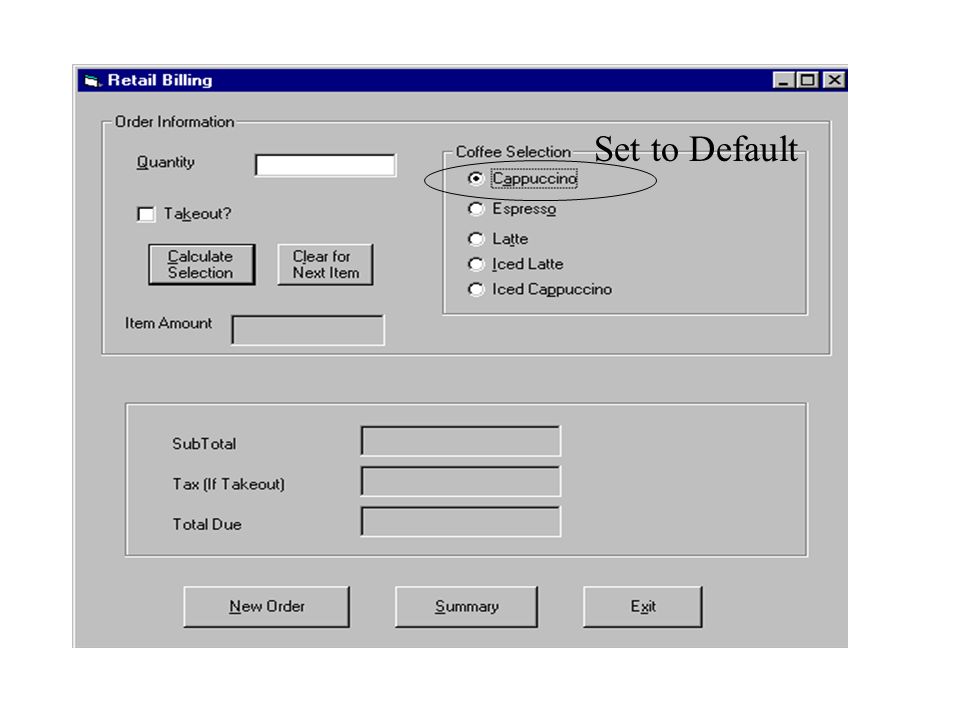
Task: Close the Retail Billing window
Action: 834,80
